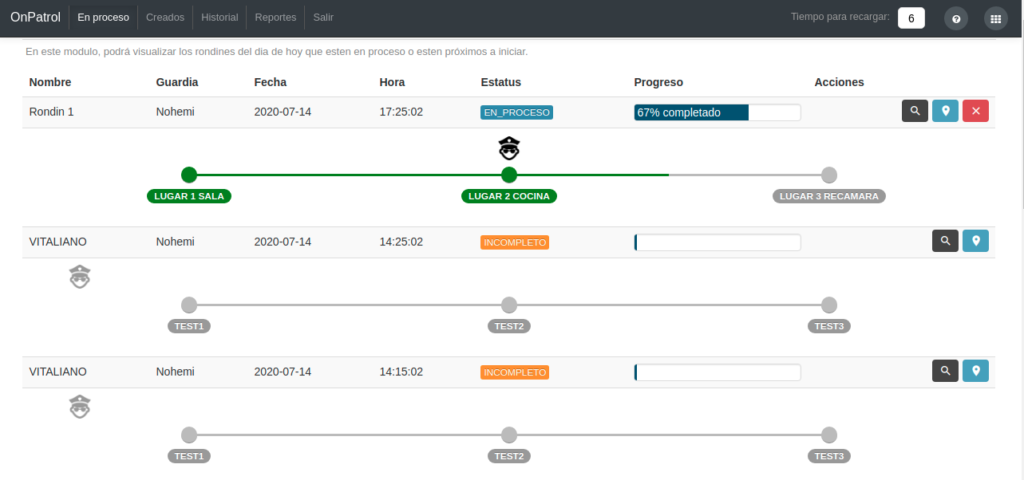The image size is (1024, 480).
Task: Click search icon for VITALIANO 14:25:02 row
Action: tap(945, 241)
